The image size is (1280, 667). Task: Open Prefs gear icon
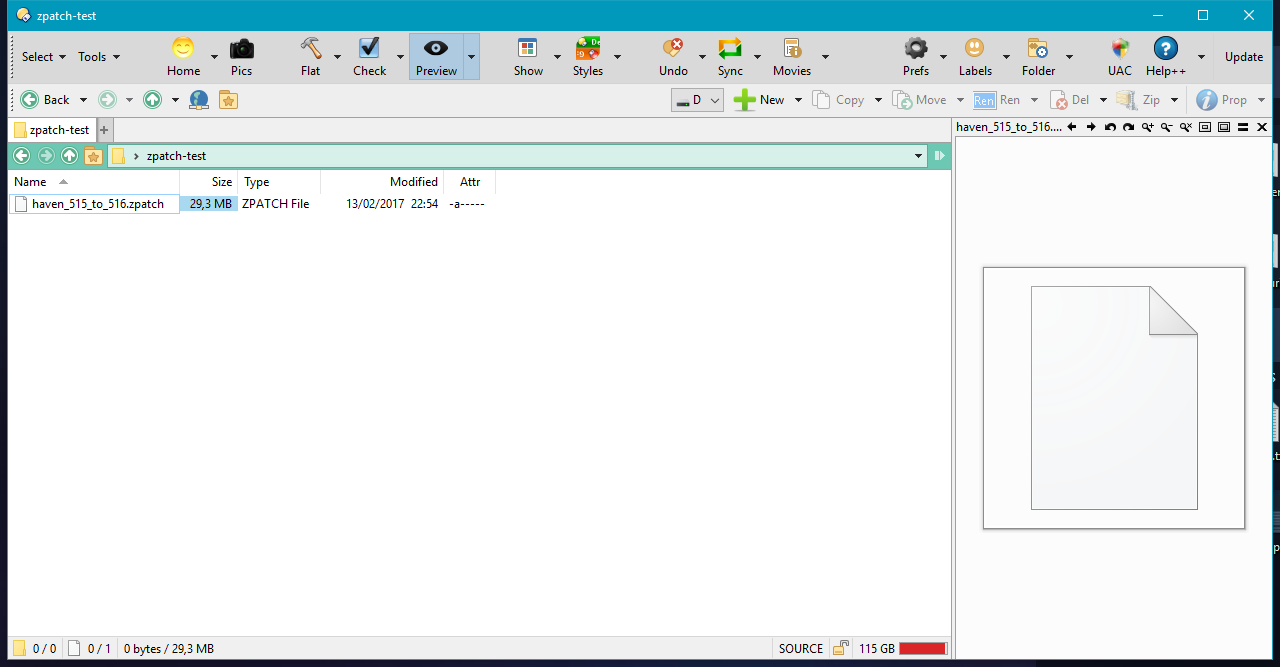[x=915, y=57]
